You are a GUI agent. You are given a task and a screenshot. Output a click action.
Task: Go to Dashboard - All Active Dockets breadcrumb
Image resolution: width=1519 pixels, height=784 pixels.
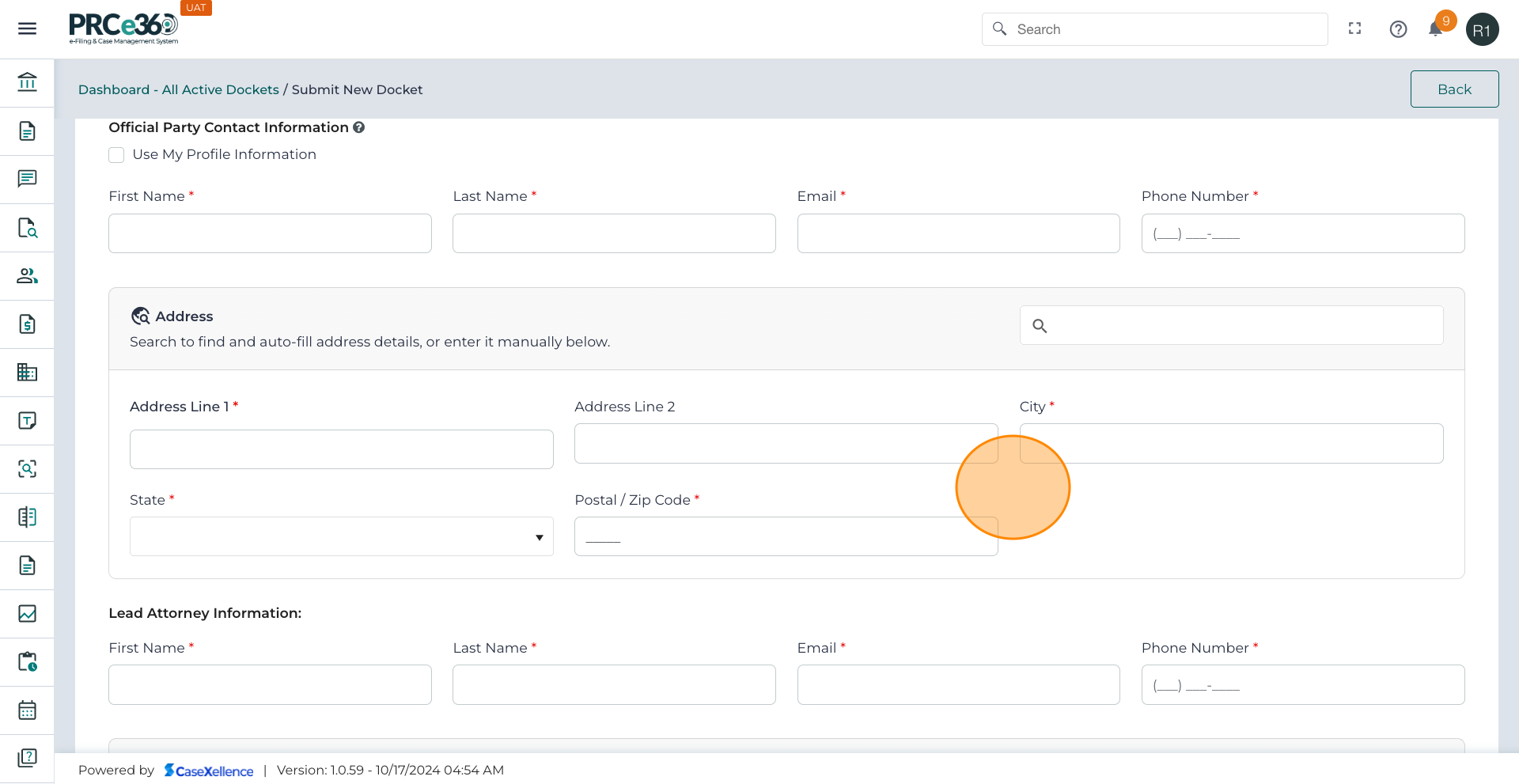[178, 90]
